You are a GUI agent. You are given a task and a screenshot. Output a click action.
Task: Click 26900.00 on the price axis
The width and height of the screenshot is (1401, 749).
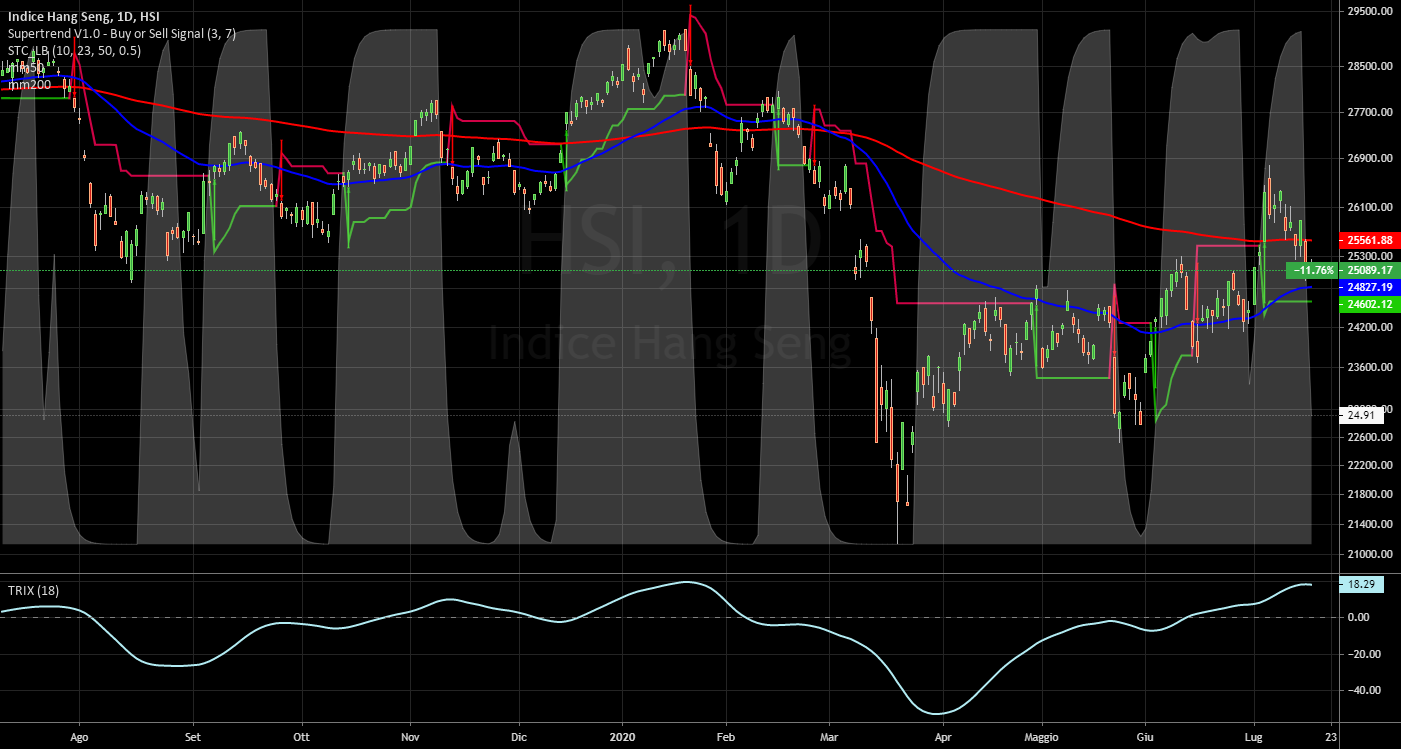tap(1370, 159)
